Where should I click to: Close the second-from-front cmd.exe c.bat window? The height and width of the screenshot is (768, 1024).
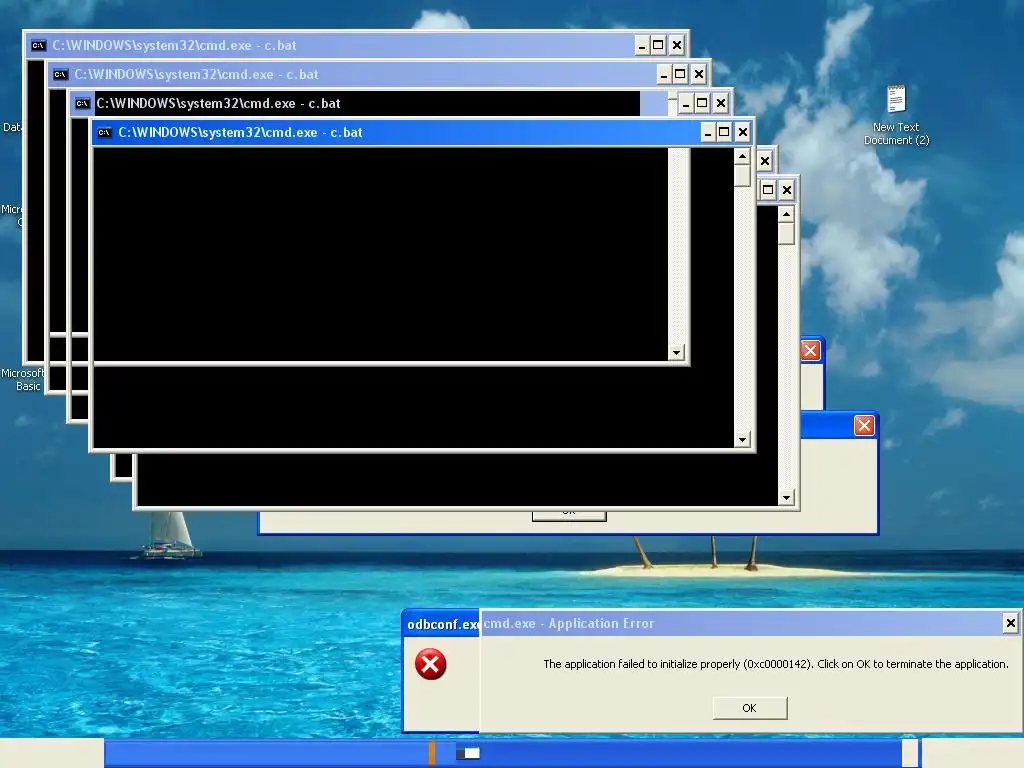[720, 103]
